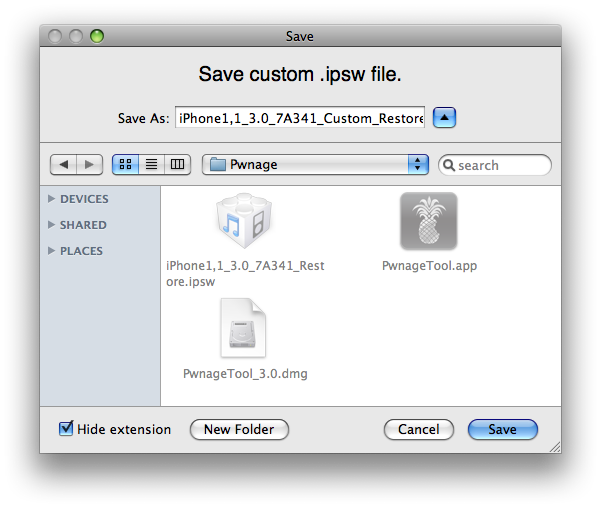Uncheck the Hide extension checkbox

click(67, 429)
